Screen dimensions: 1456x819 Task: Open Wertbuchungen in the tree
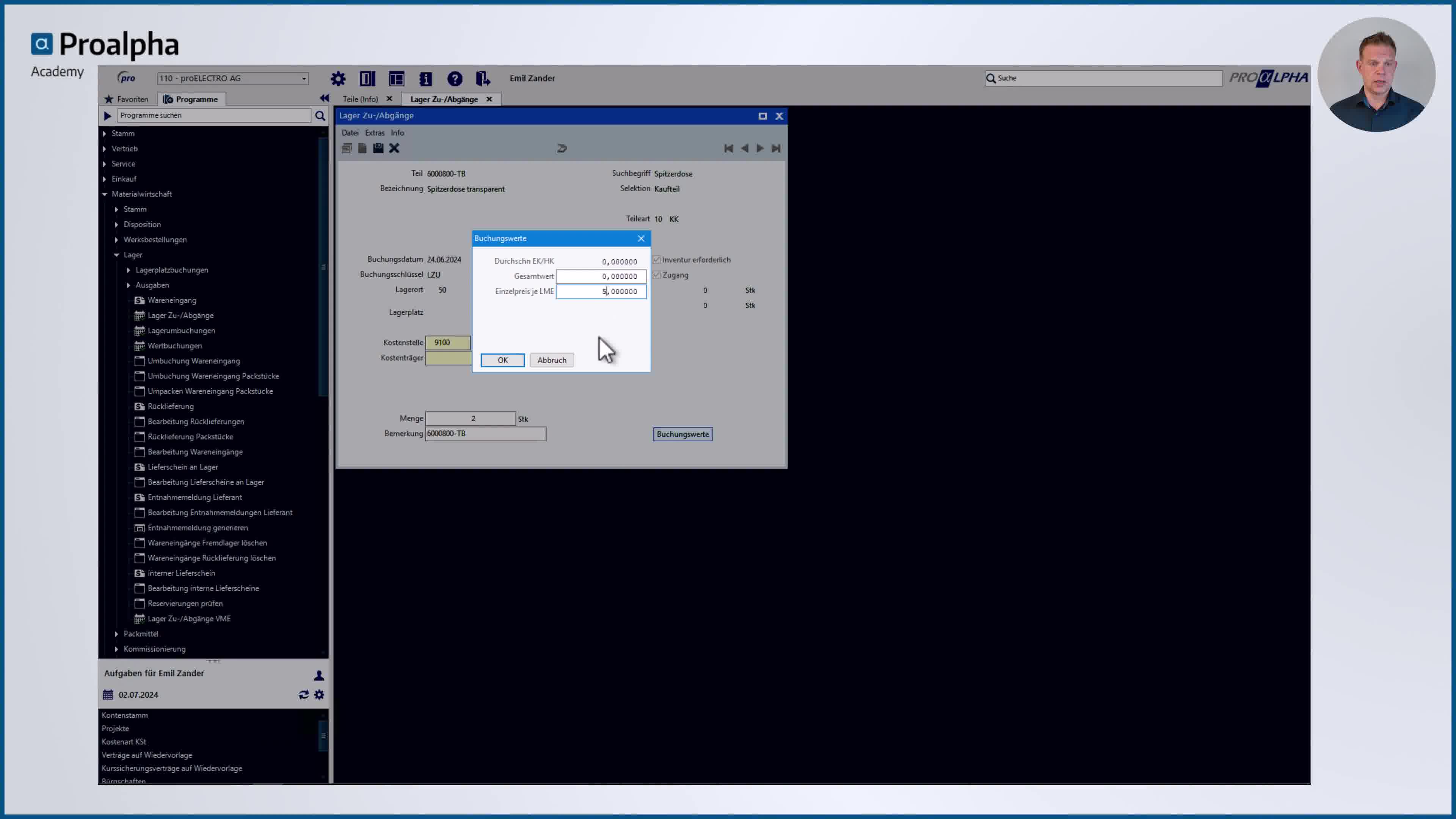point(175,346)
